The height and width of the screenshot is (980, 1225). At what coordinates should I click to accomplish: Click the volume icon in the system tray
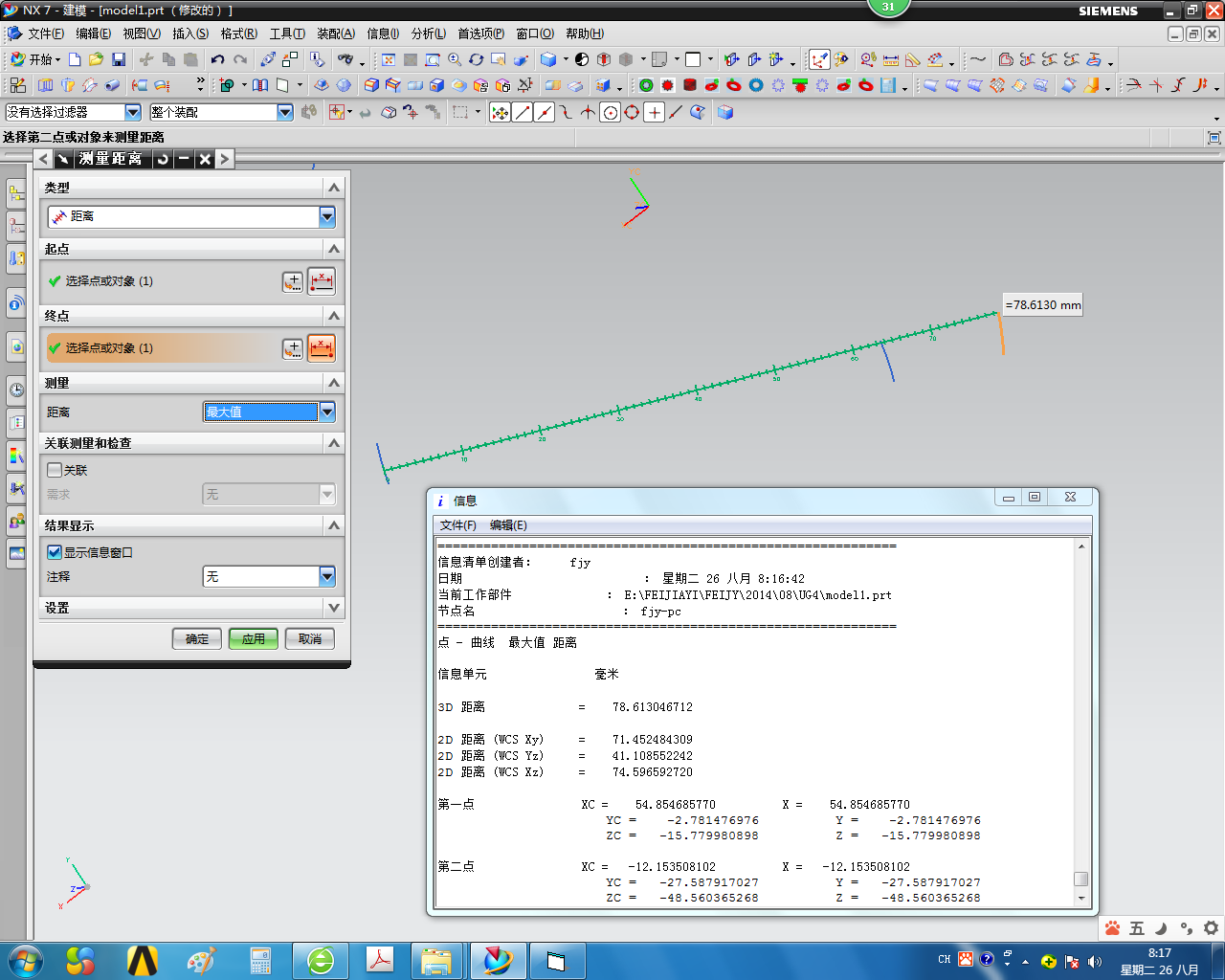point(1095,961)
